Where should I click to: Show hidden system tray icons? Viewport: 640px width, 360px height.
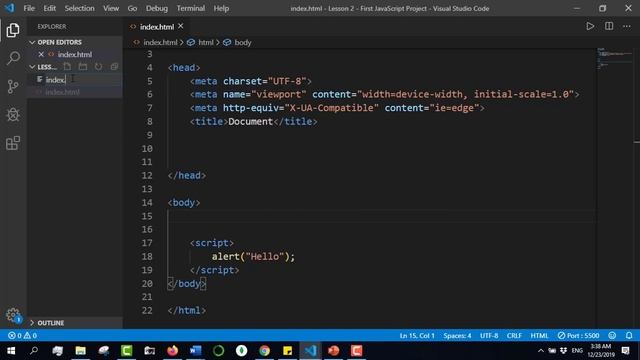[540, 351]
